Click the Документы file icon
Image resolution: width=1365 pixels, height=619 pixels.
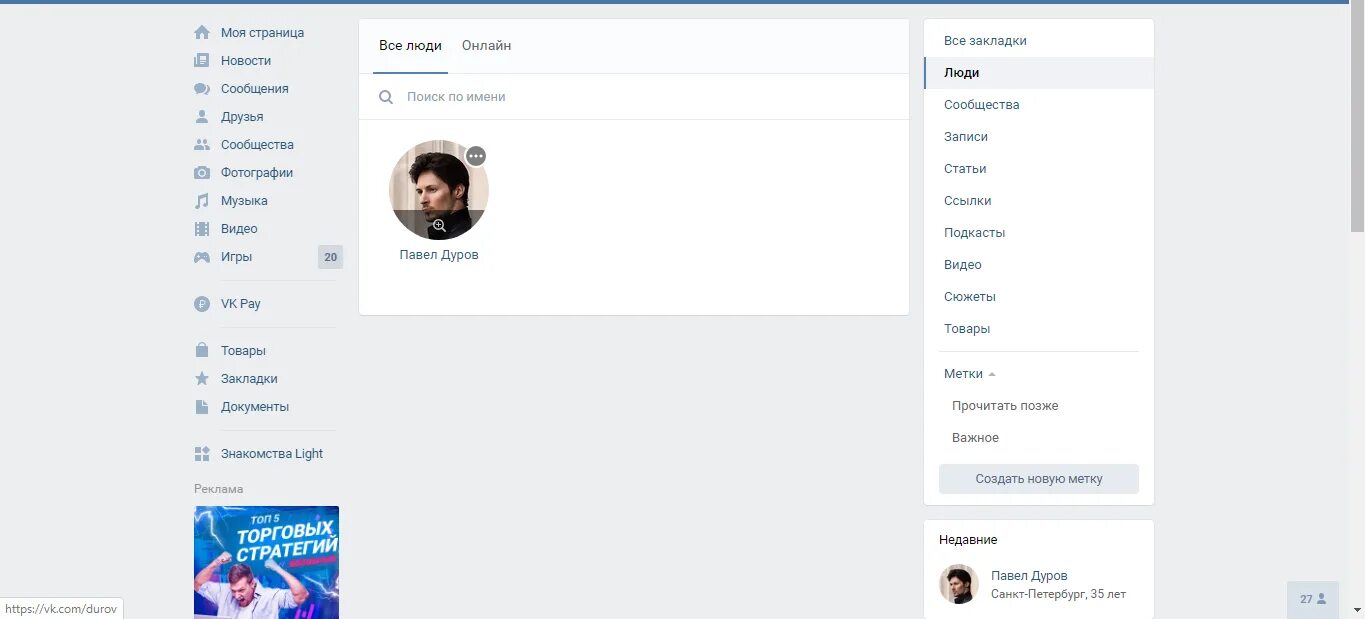(202, 407)
